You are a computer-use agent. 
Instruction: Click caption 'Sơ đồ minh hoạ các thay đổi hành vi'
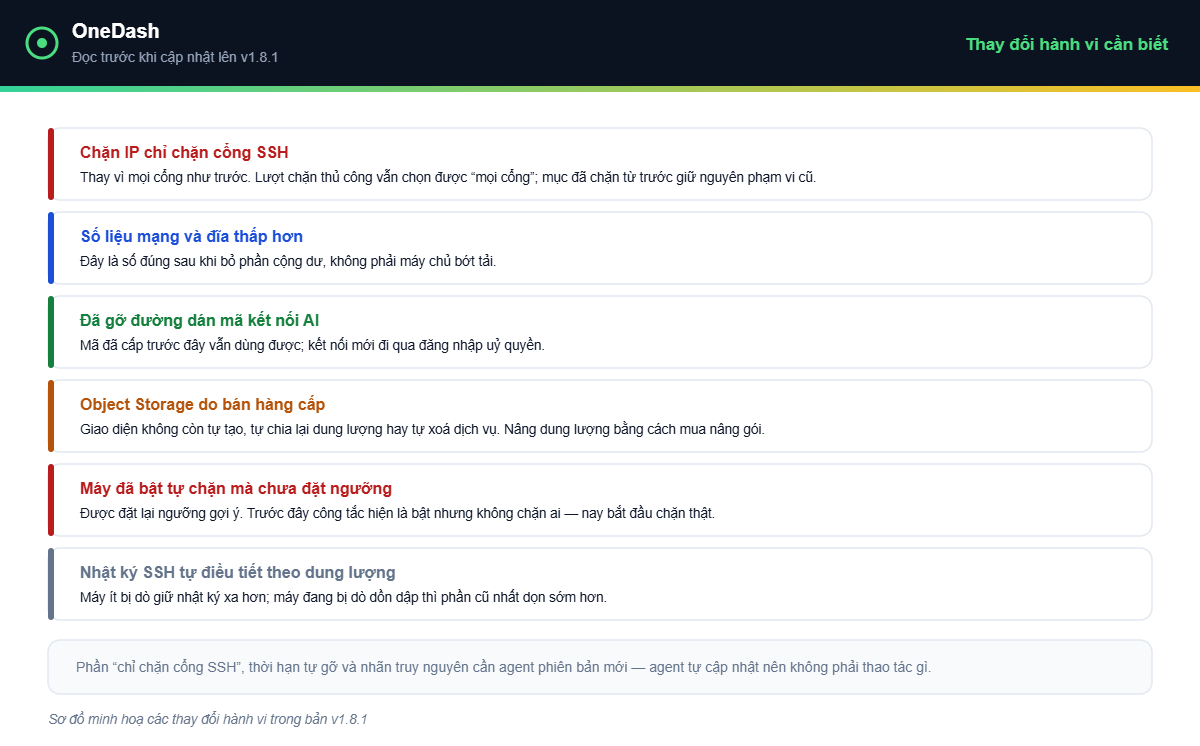[x=208, y=719]
